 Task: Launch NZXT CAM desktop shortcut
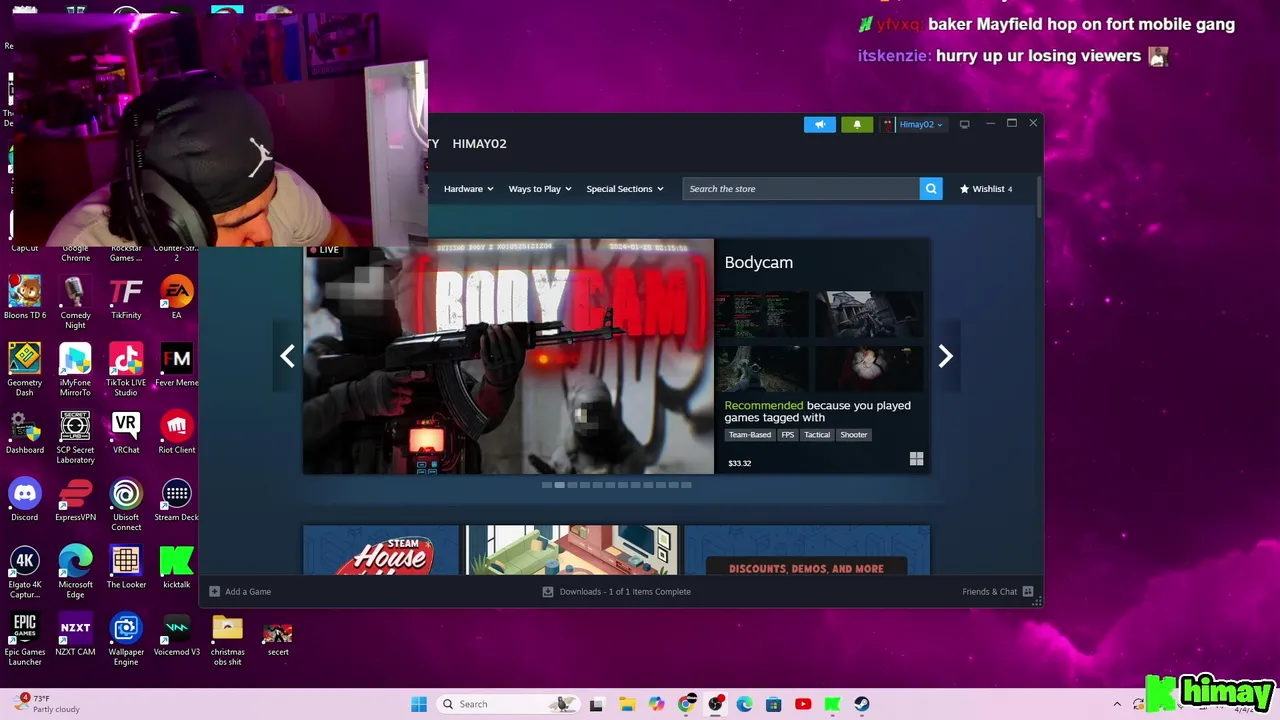[x=75, y=634]
